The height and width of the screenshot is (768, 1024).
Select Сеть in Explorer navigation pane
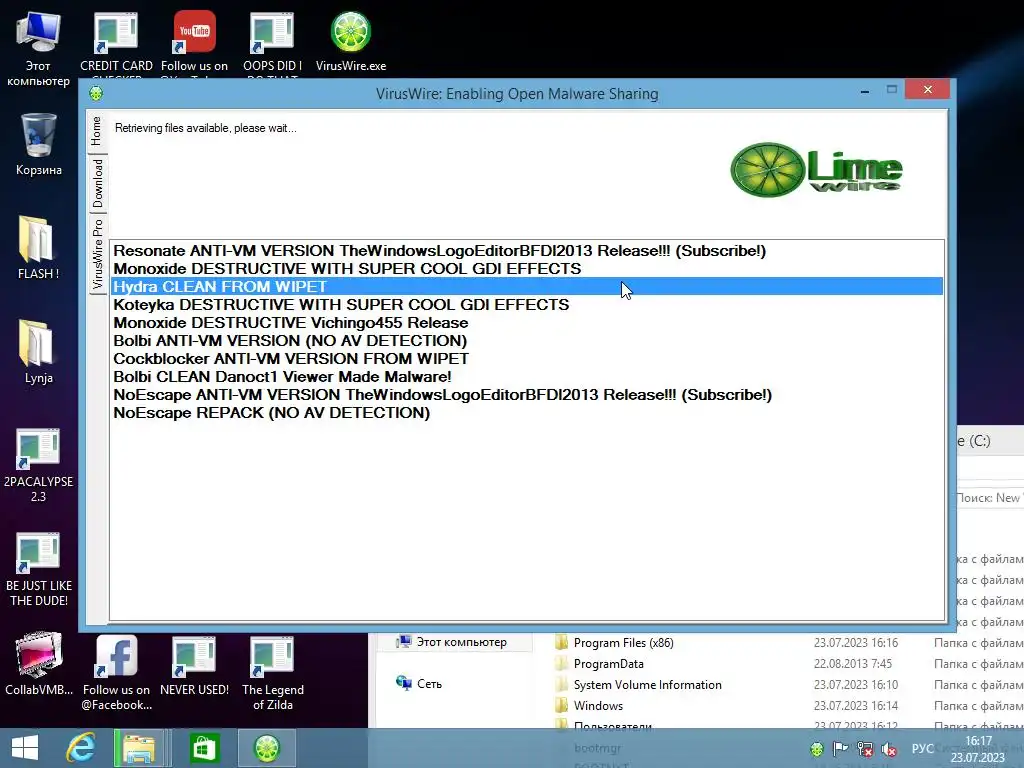419,684
